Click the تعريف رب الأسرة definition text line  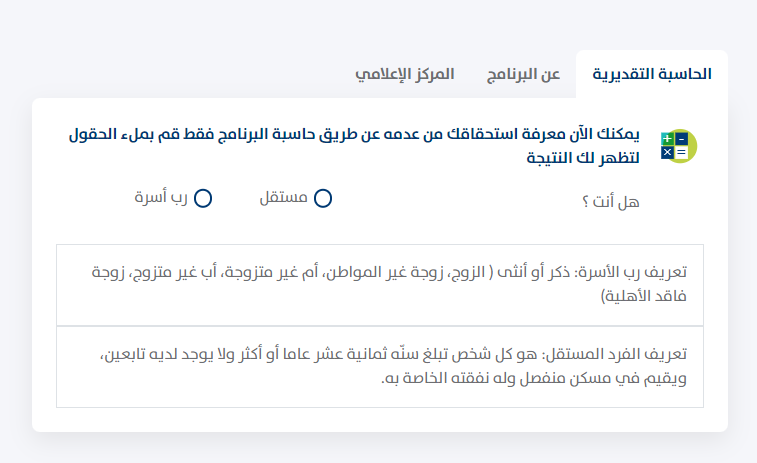pos(389,272)
